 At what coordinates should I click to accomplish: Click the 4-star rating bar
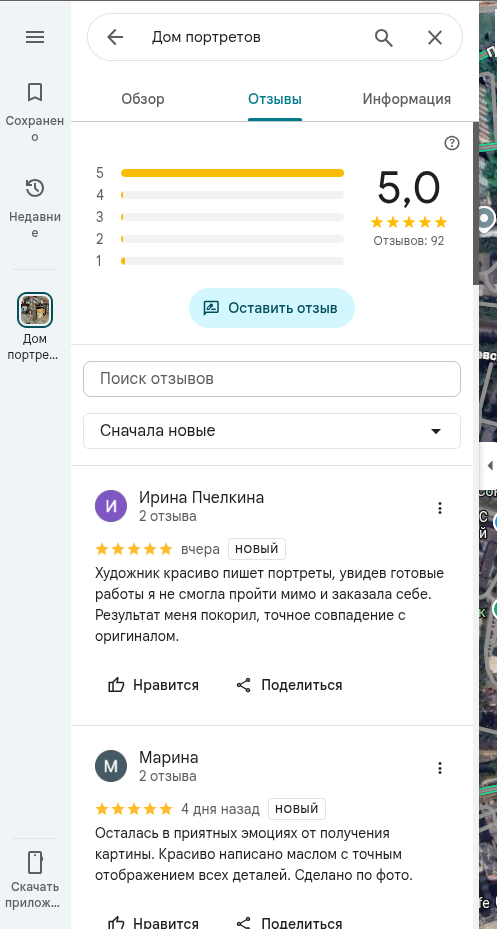232,195
